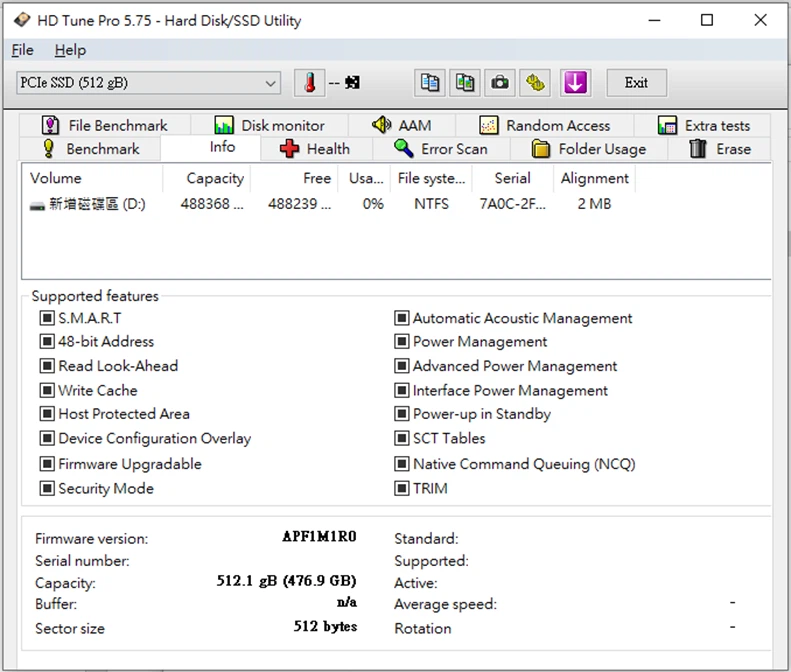
Task: Click the 0% usage cell
Action: 373,204
